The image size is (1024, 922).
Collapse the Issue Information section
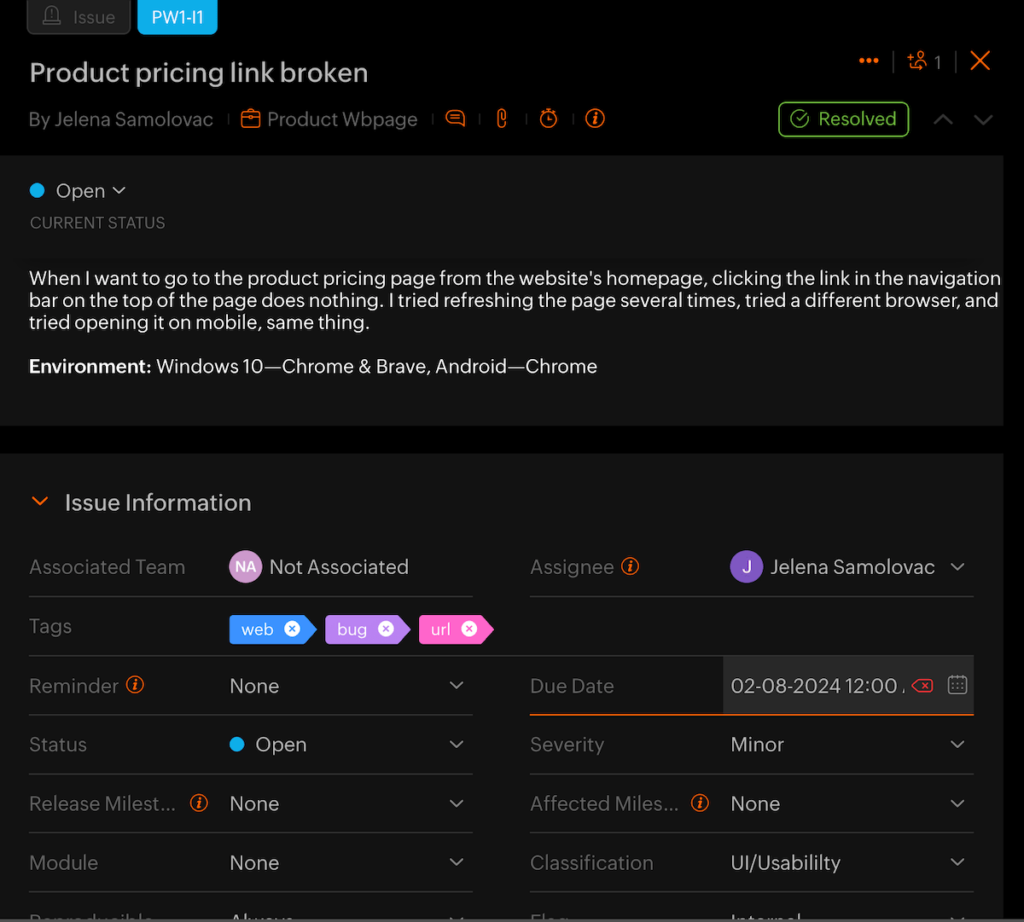40,502
